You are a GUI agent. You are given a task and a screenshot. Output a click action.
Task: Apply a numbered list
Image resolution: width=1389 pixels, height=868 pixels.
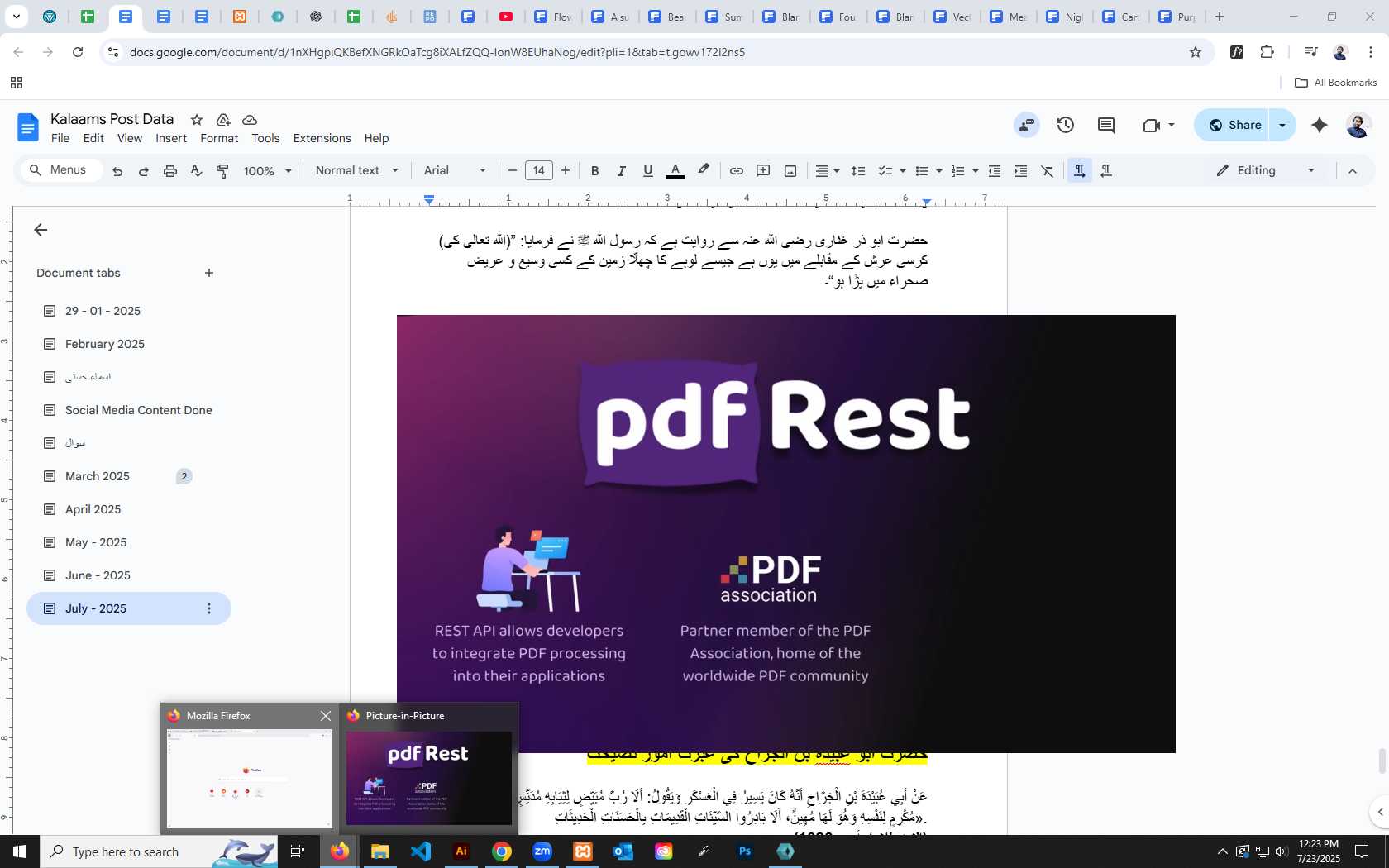tap(958, 171)
